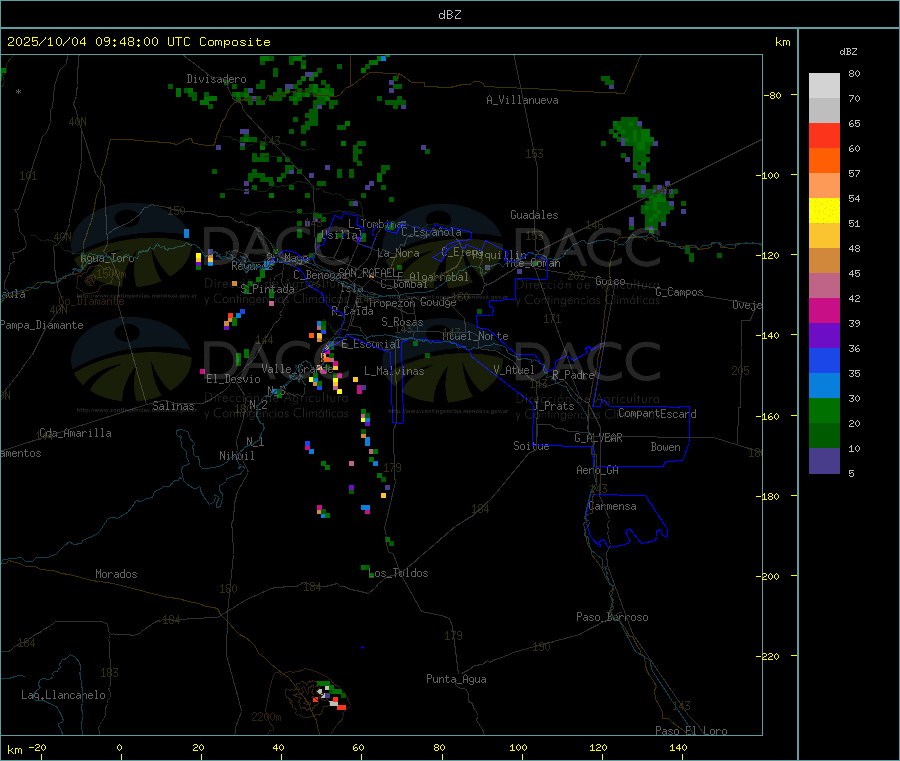Click the Salinas map label

point(173,406)
